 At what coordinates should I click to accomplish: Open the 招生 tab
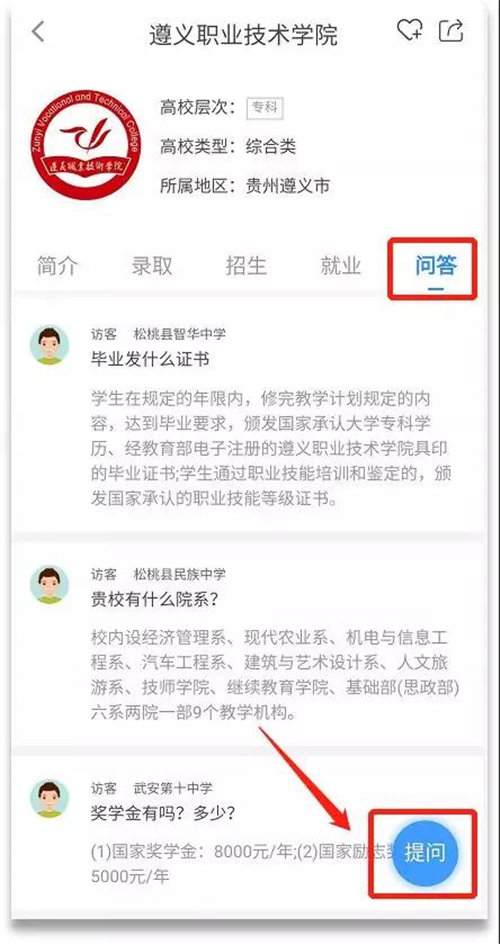click(246, 266)
